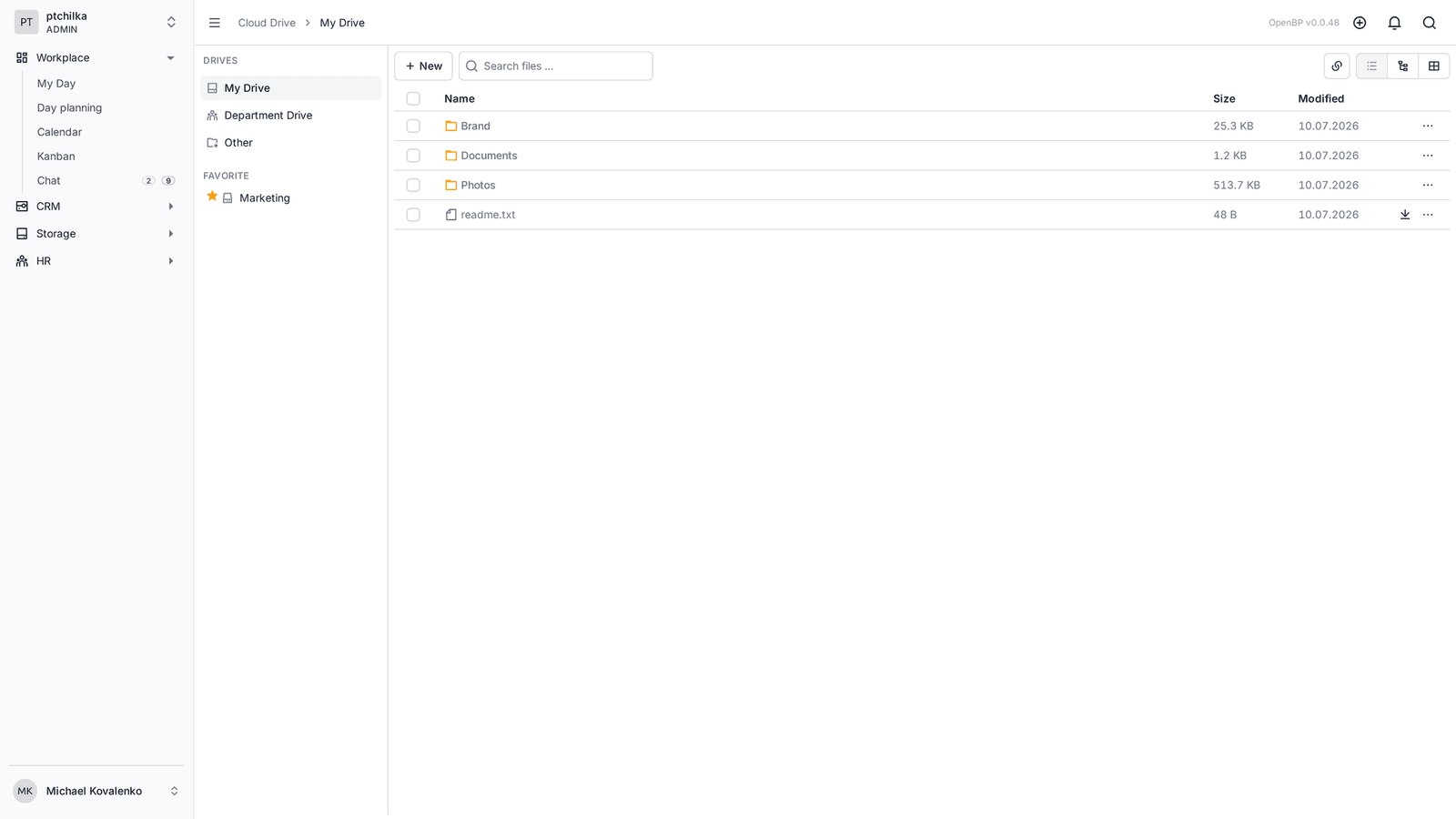Click the 48 B size value
Viewport: 1456px width, 819px height.
click(1225, 215)
